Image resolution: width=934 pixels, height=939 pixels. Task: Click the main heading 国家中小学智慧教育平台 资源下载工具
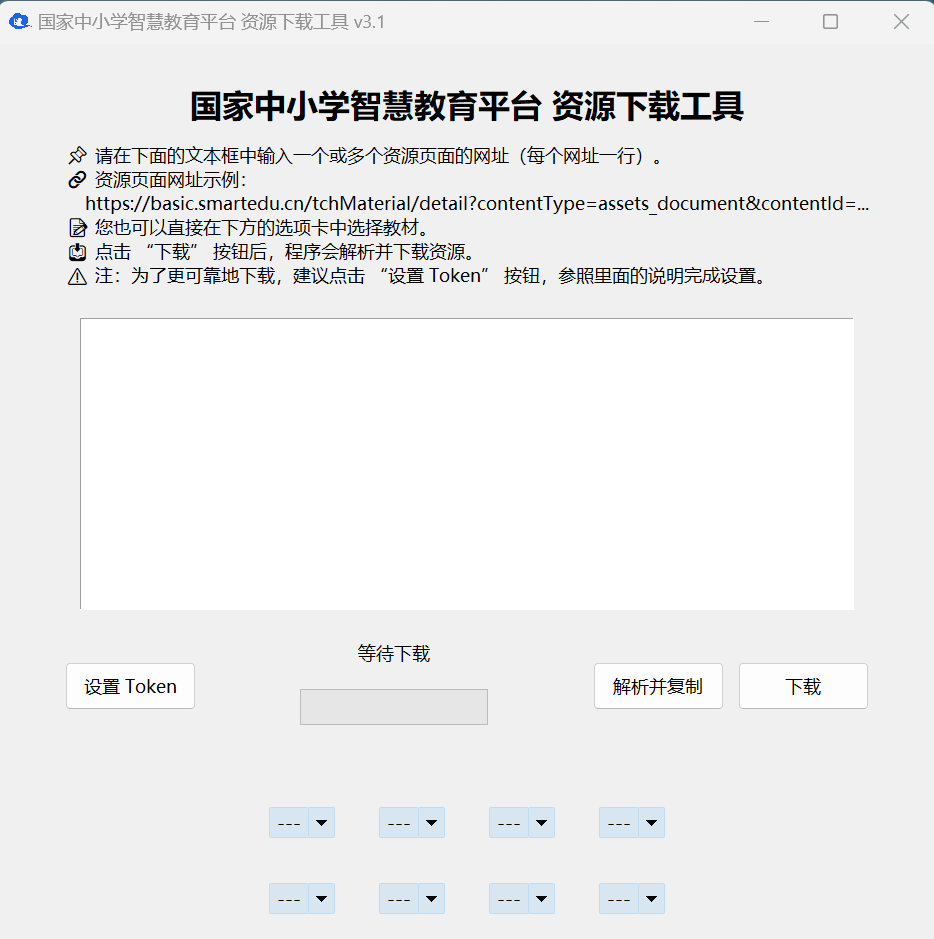pyautogui.click(x=467, y=107)
